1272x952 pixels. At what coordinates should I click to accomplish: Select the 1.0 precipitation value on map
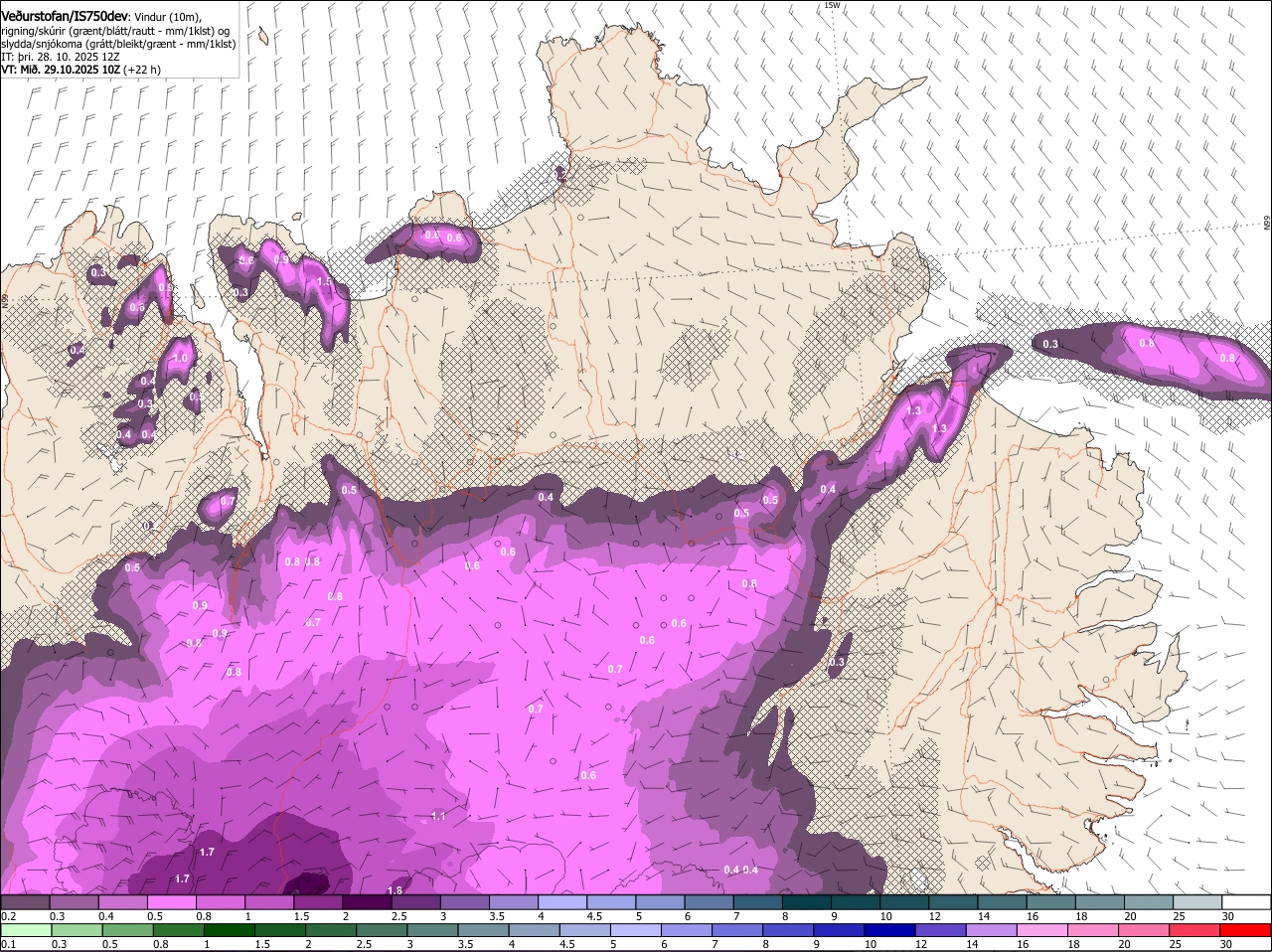pyautogui.click(x=180, y=358)
